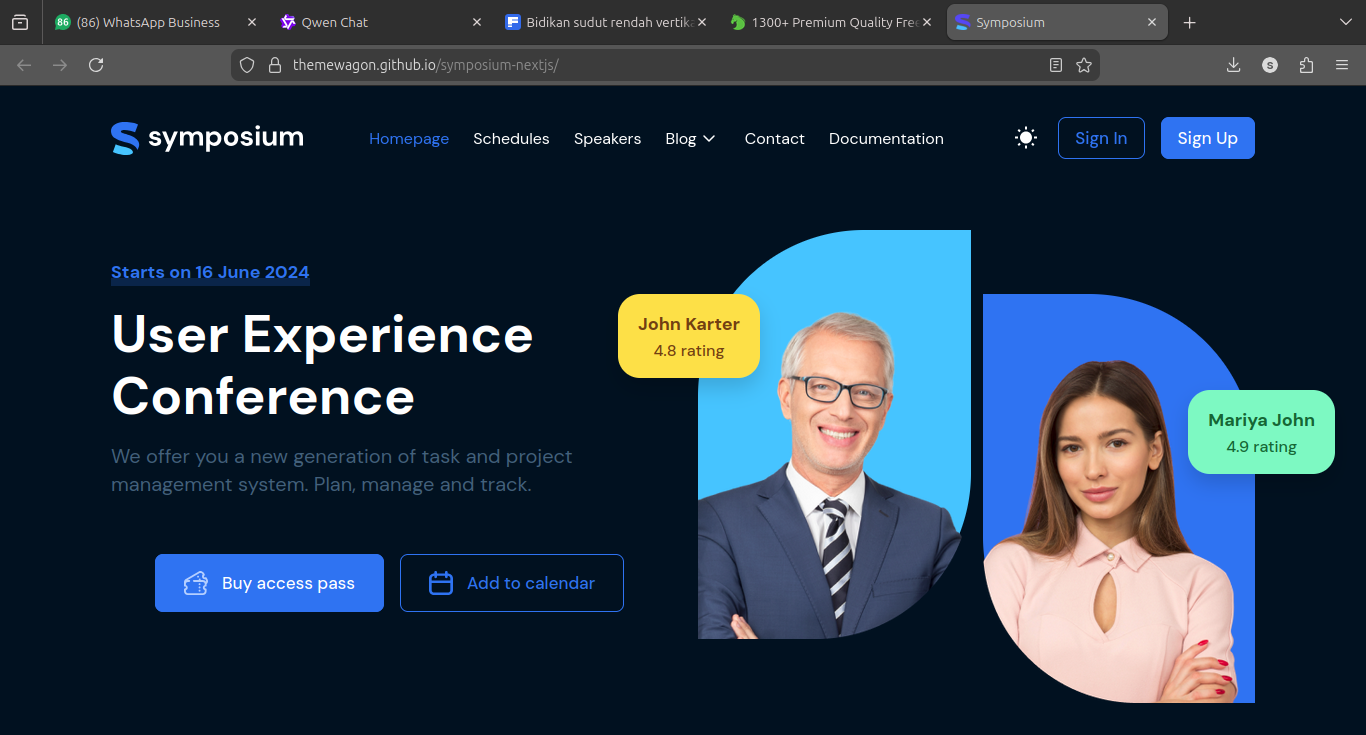1366x735 pixels.
Task: Click the Symposium logo in the header
Action: (207, 138)
